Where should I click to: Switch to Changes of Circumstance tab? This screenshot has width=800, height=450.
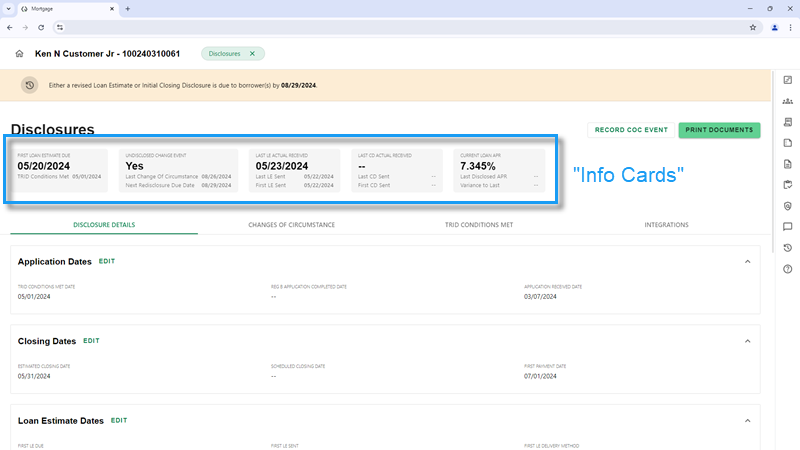tap(291, 225)
